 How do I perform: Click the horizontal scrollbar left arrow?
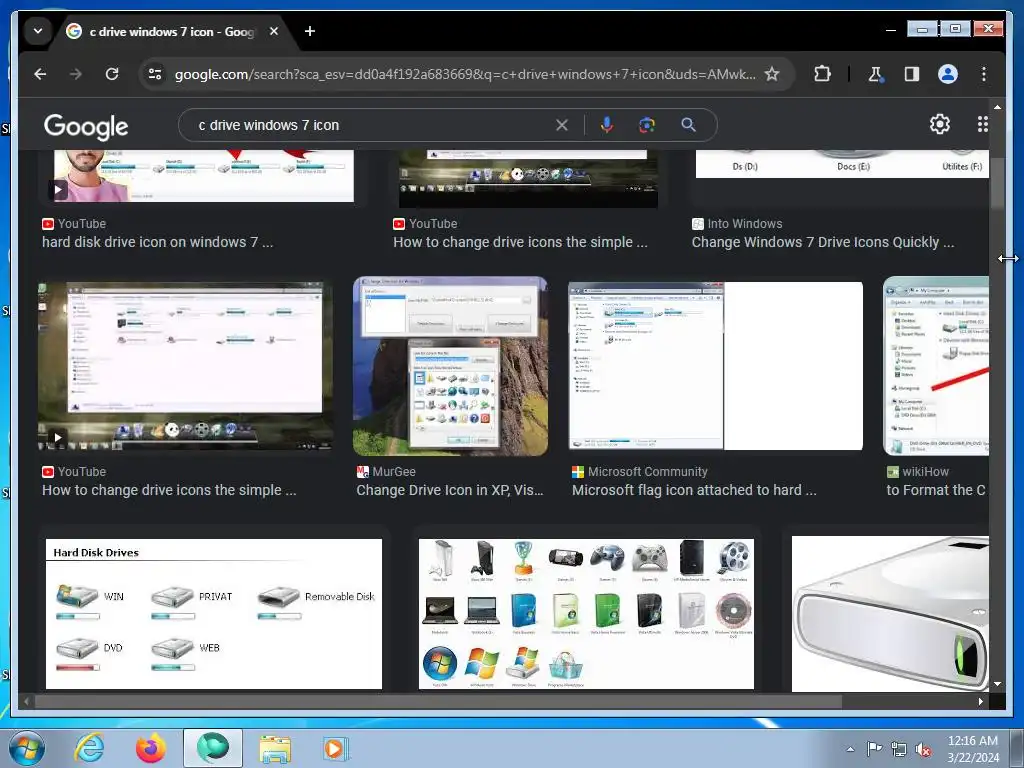click(x=26, y=701)
